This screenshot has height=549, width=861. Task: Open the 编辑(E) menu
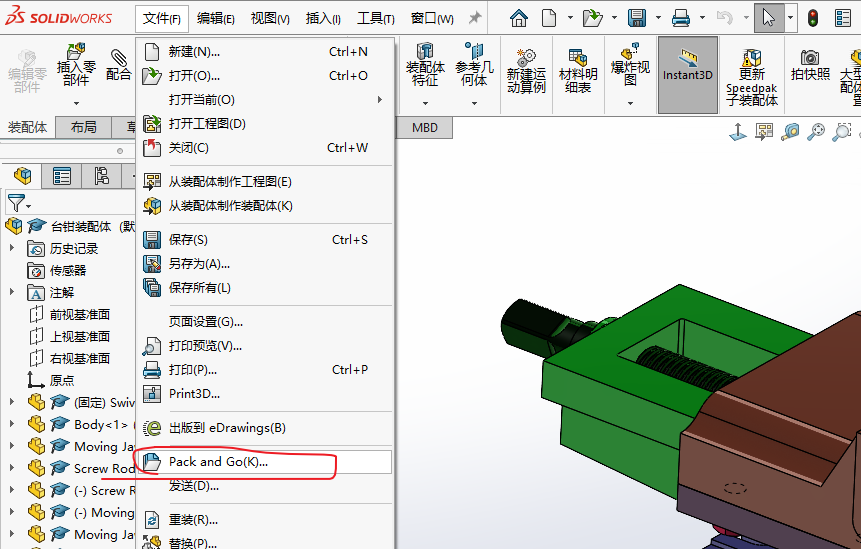(x=215, y=19)
